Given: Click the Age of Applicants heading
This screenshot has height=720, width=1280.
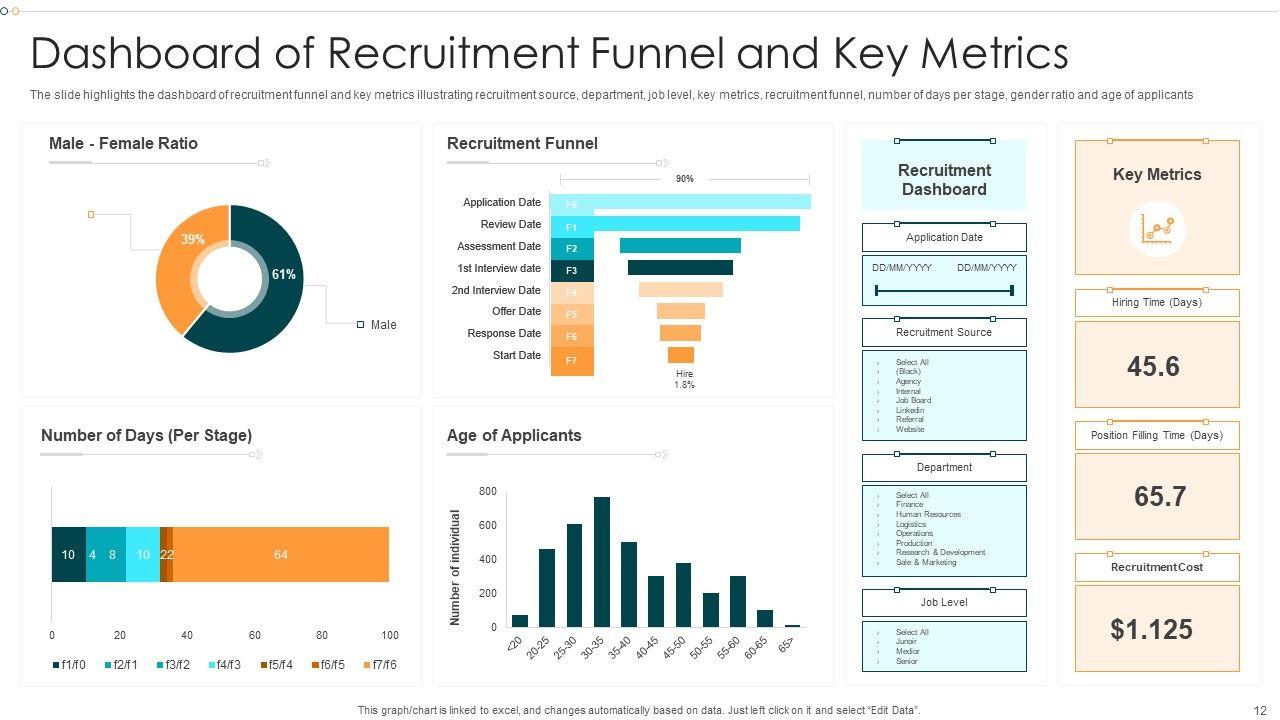Looking at the screenshot, I should point(514,435).
